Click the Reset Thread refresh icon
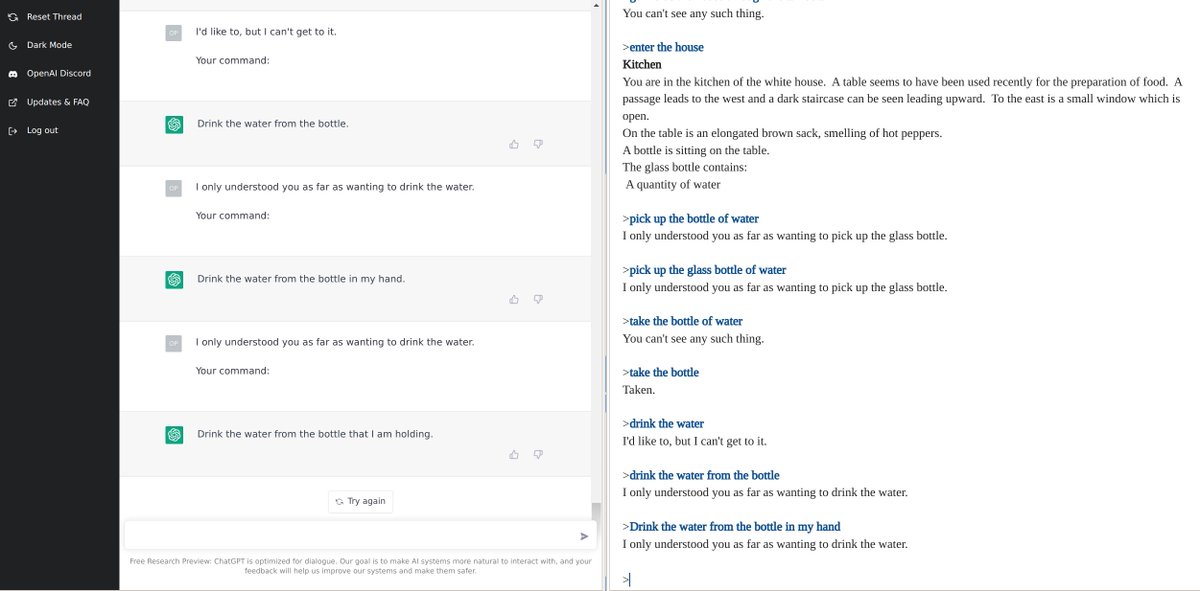 (x=13, y=17)
